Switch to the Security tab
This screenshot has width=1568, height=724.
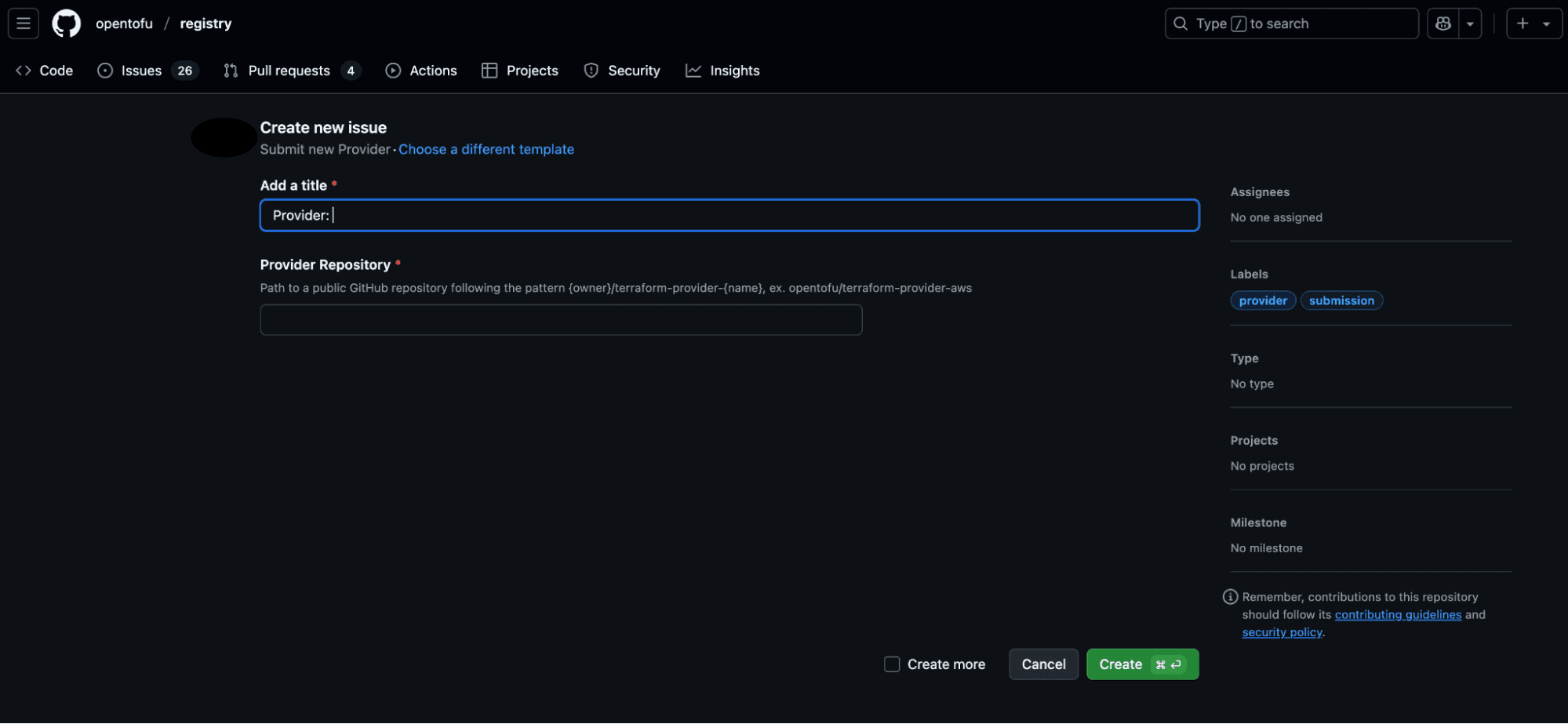click(622, 71)
